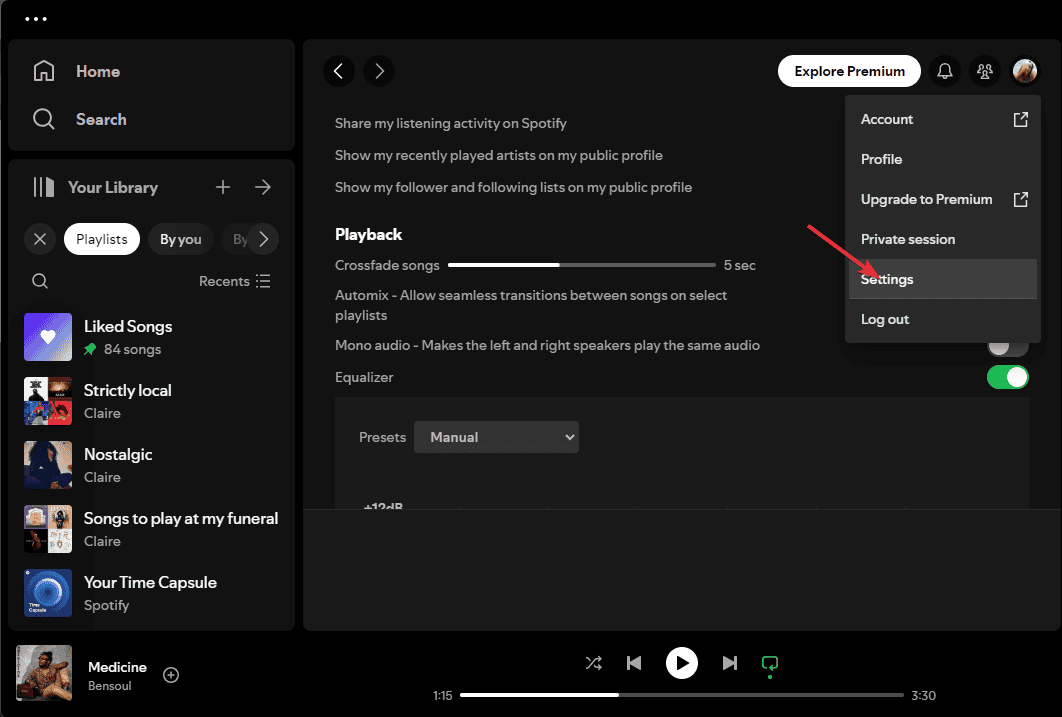This screenshot has width=1062, height=717.
Task: Toggle the Equalizer switch
Action: 1008,377
